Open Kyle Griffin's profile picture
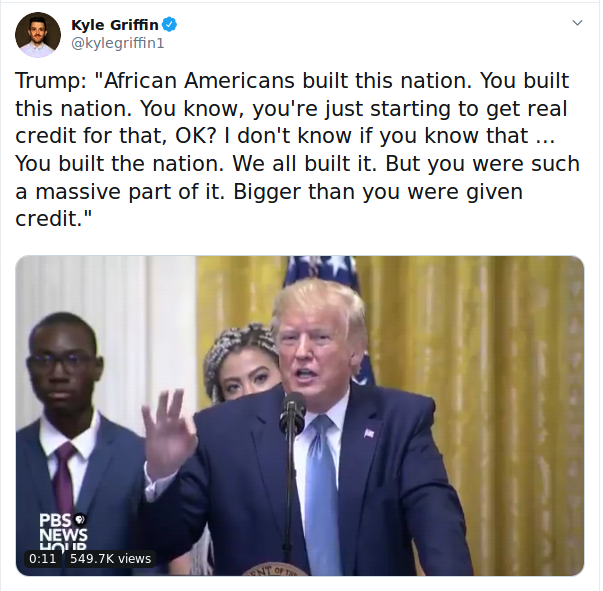Image resolution: width=603 pixels, height=591 pixels. (38, 35)
